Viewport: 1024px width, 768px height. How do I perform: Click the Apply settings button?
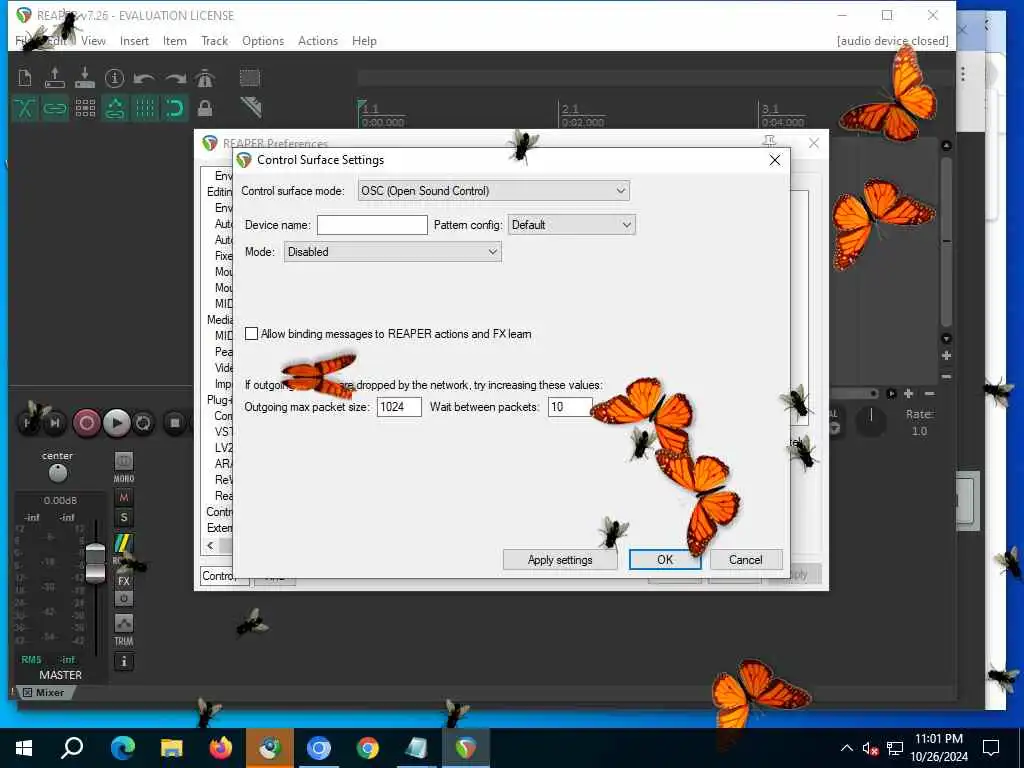tap(560, 560)
